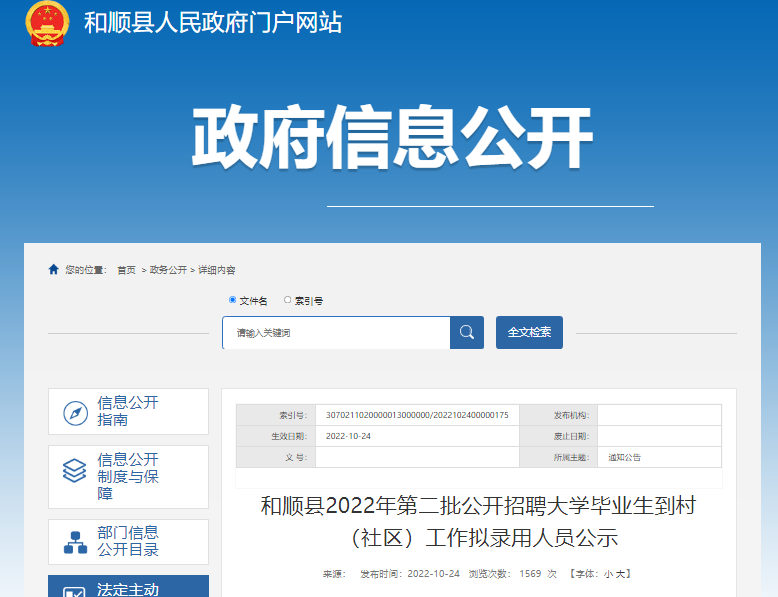
Task: Open 政务公开 breadcrumb link
Action: click(x=168, y=271)
